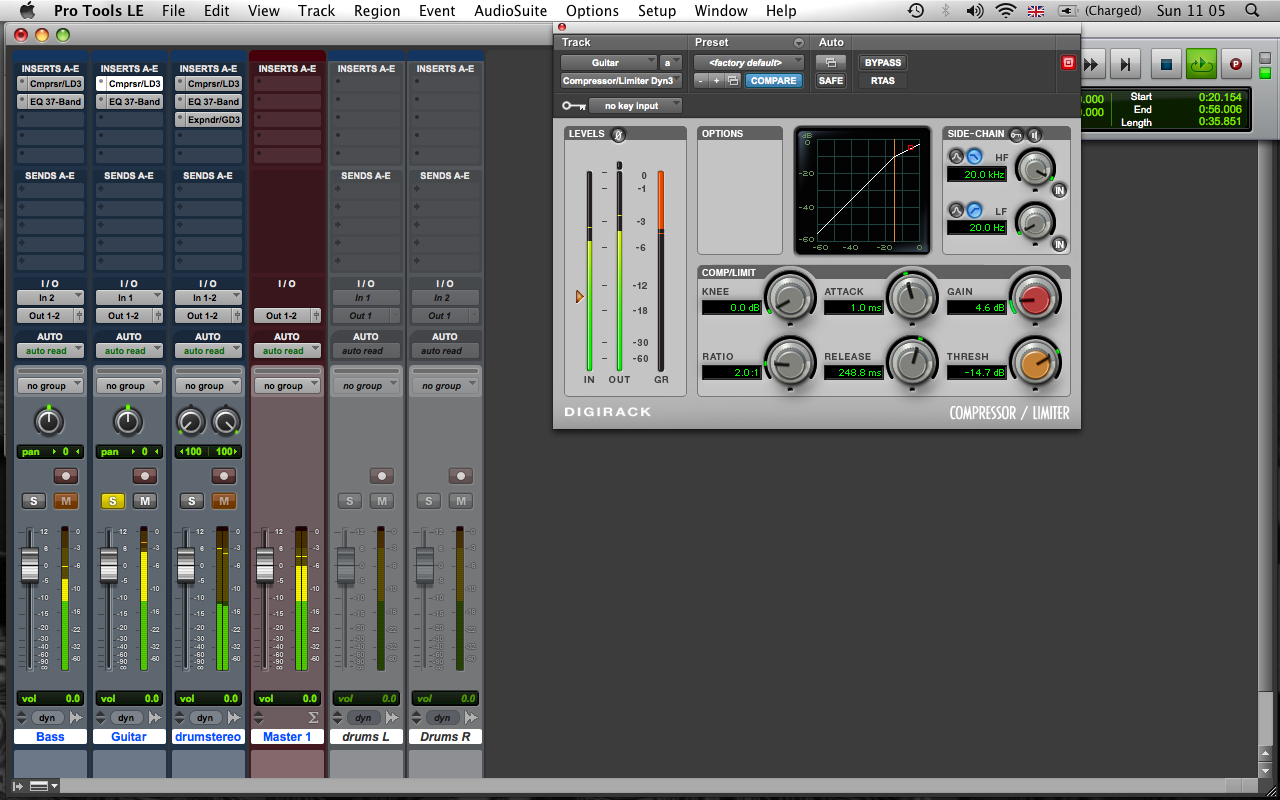Open the Event menu
Viewport: 1280px width, 800px height.
pyautogui.click(x=437, y=11)
